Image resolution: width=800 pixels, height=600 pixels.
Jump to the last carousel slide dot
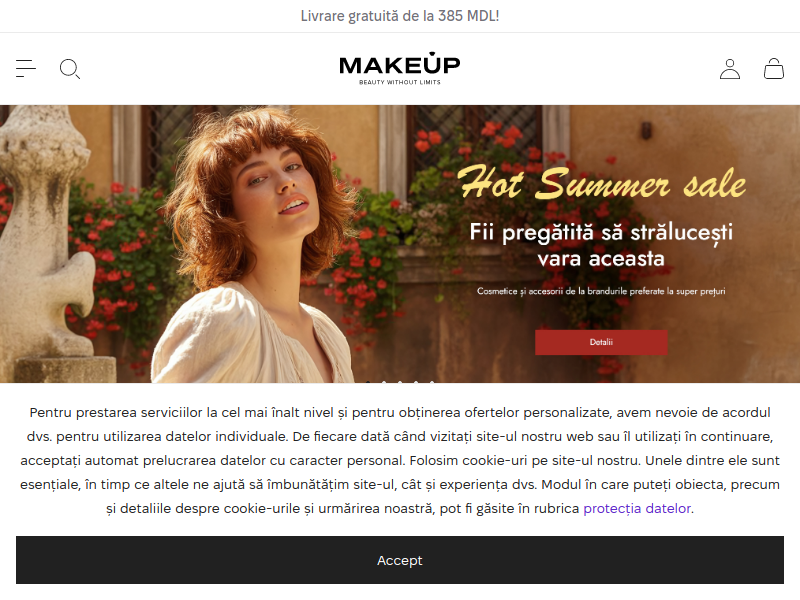(x=432, y=382)
